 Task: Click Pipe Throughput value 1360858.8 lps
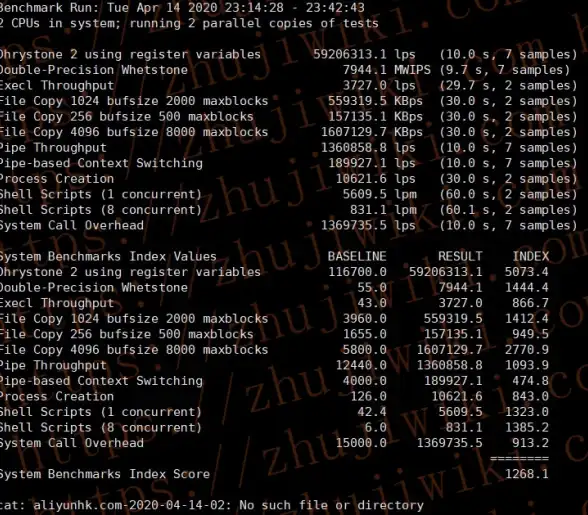pyautogui.click(x=368, y=148)
